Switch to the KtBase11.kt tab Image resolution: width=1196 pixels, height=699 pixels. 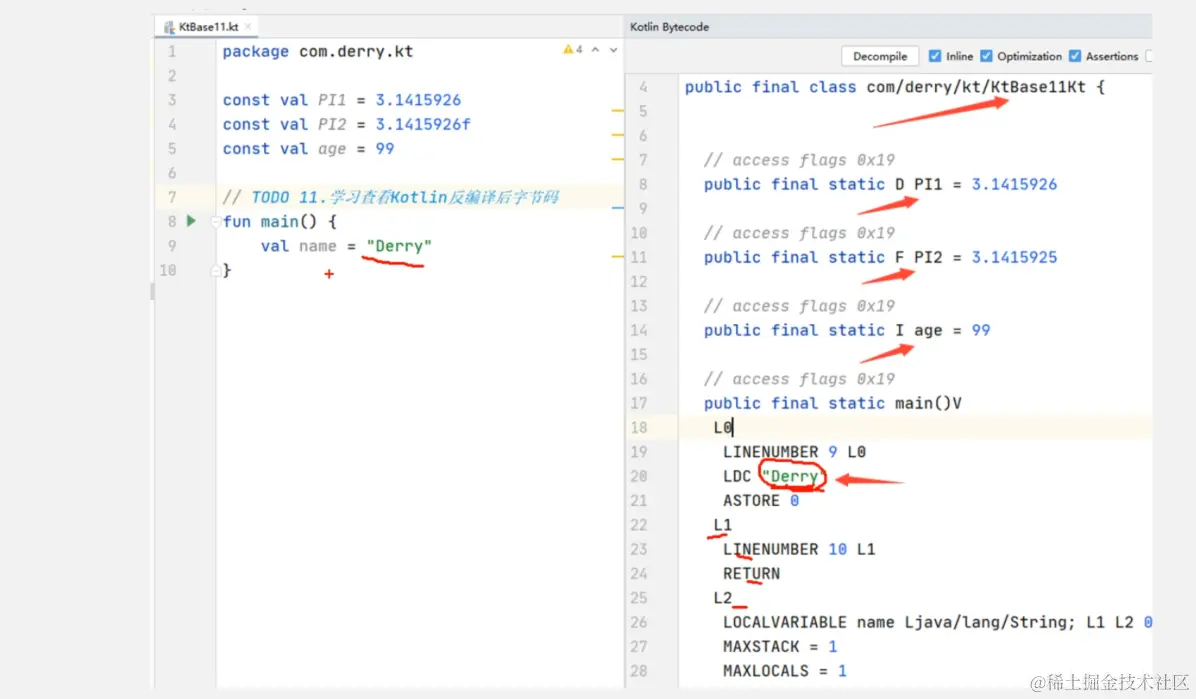point(208,27)
